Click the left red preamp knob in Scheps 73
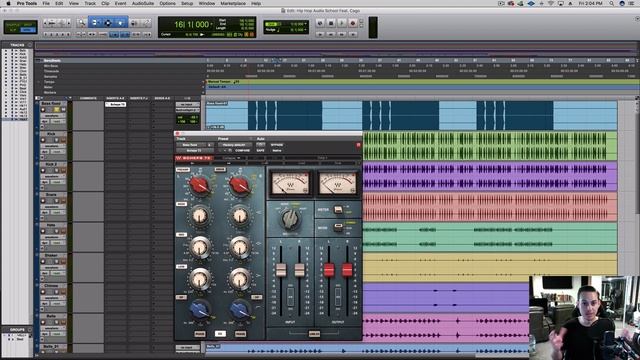Viewport: 640px width, 360px height. [x=200, y=185]
